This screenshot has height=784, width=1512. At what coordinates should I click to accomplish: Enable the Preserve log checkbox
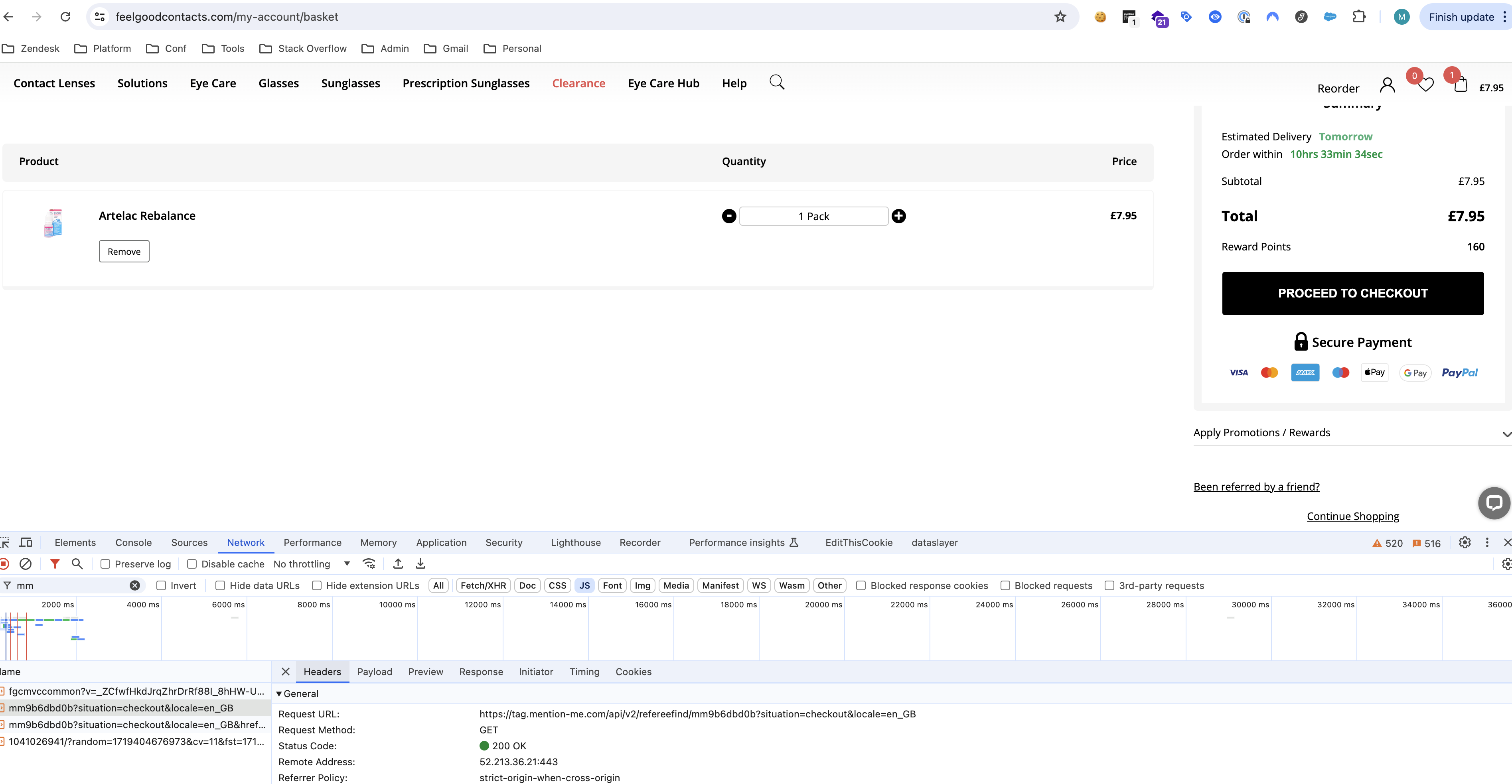[x=106, y=564]
